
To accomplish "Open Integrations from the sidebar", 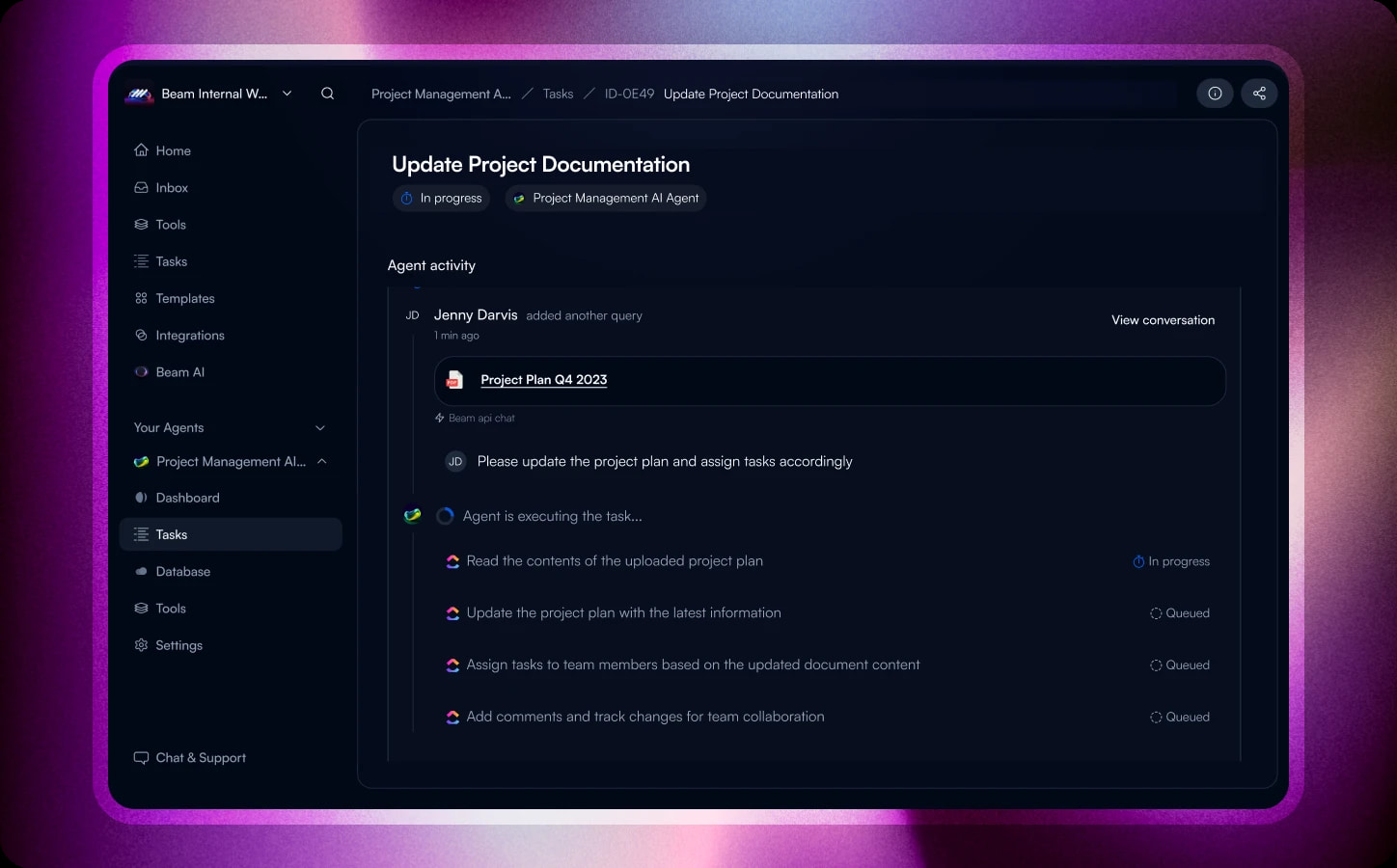I will (x=190, y=335).
